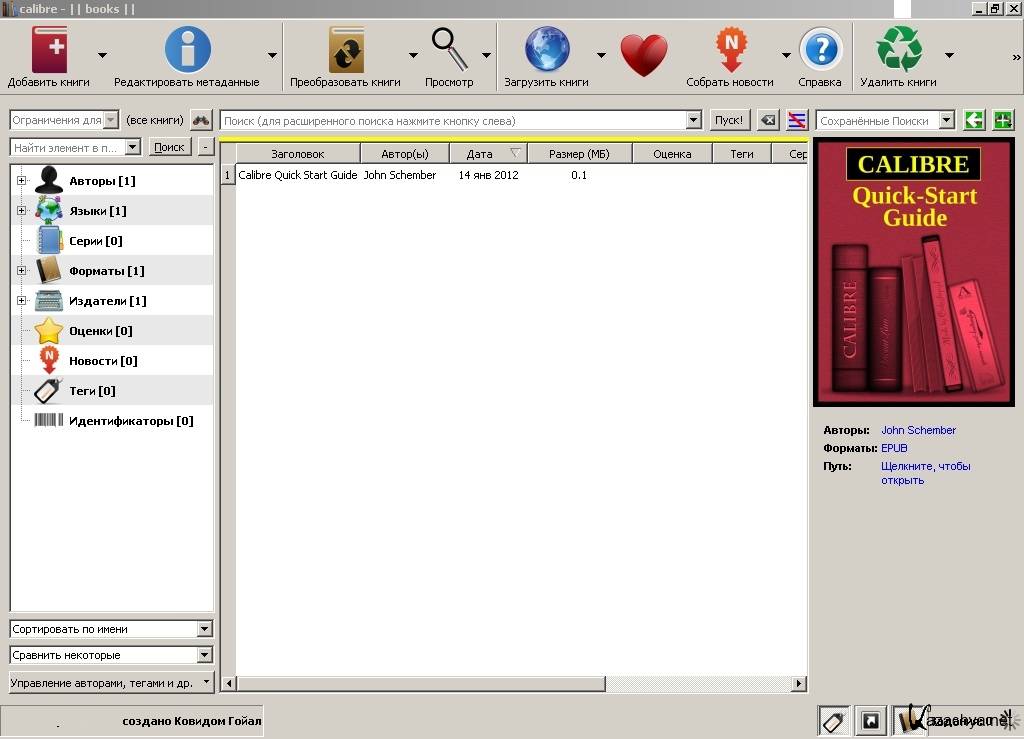1024x739 pixels.
Task: Toggle the cover grid button in status bar
Action: point(871,720)
